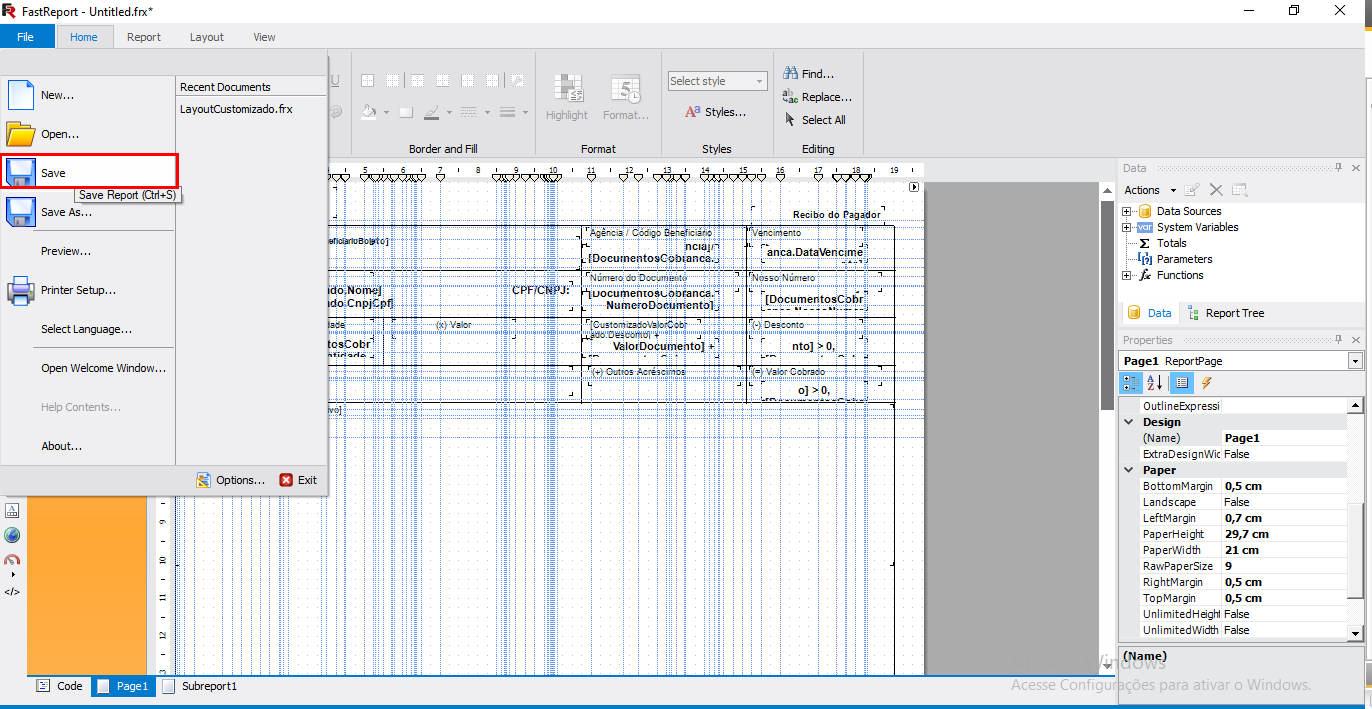Switch to the View ribbon tab
The width and height of the screenshot is (1372, 709).
point(264,37)
